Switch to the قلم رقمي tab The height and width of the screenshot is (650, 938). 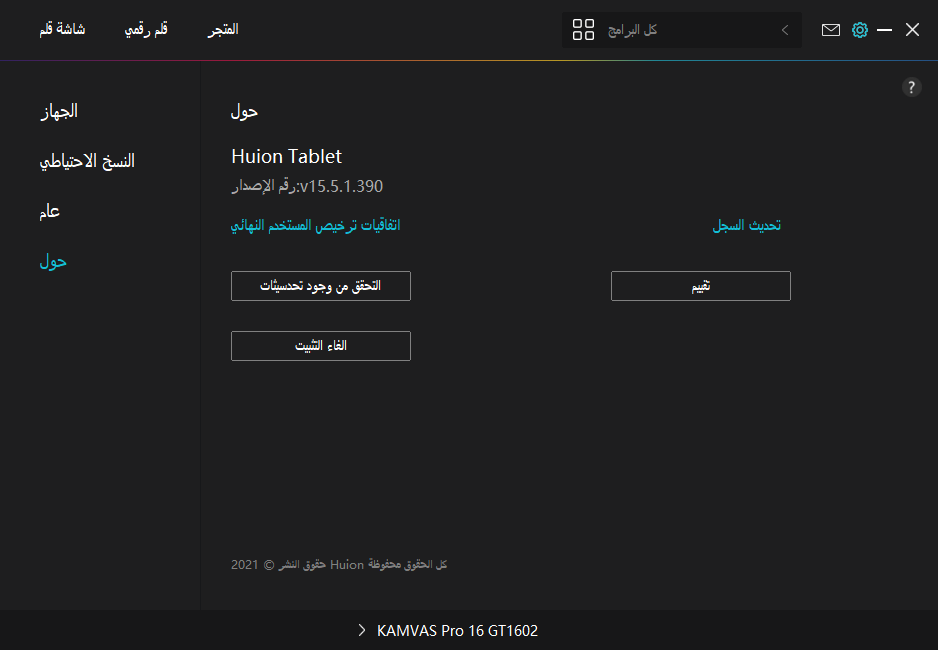[146, 29]
